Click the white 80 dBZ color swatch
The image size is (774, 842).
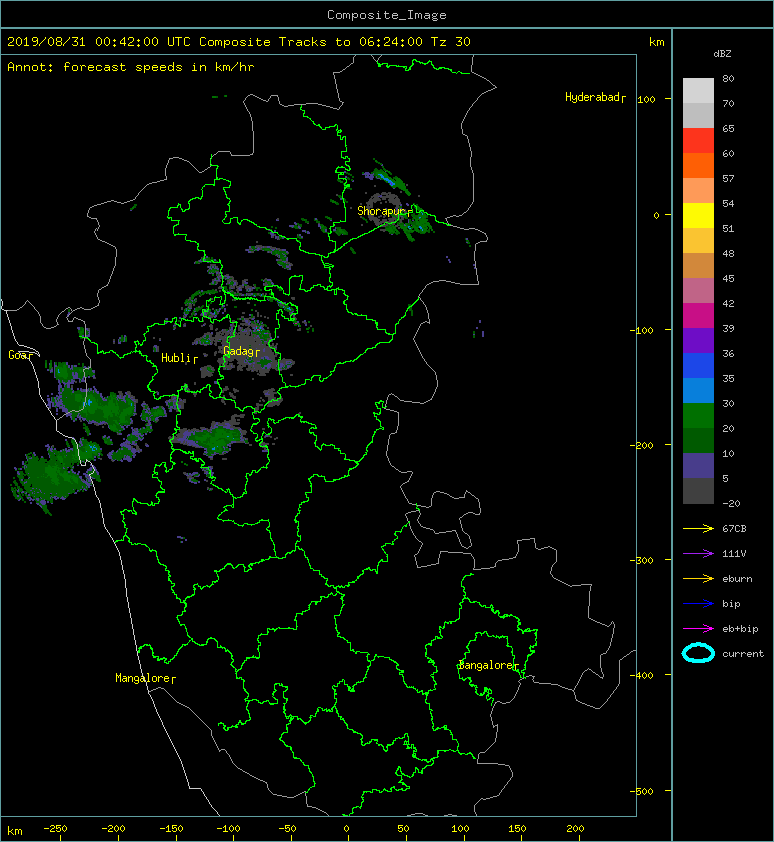698,91
